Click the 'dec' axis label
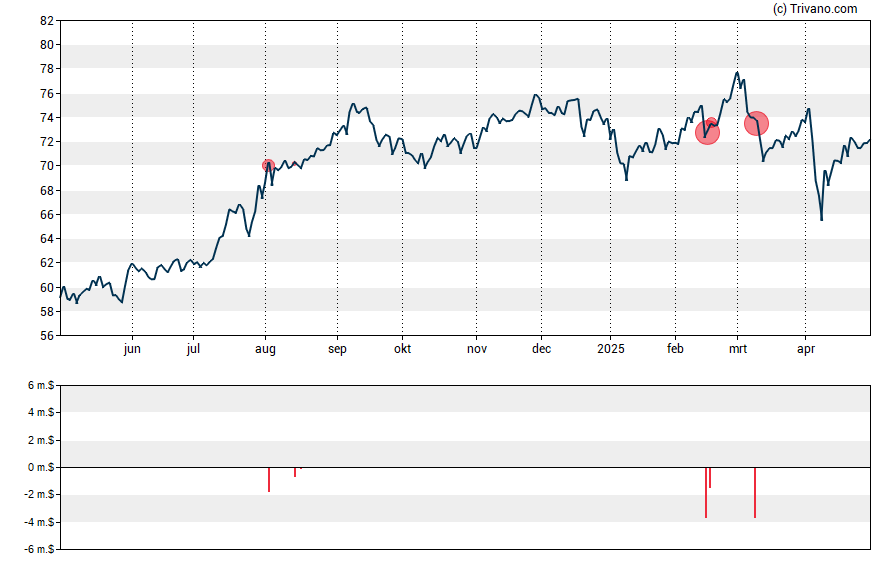The width and height of the screenshot is (888, 565). click(x=541, y=349)
